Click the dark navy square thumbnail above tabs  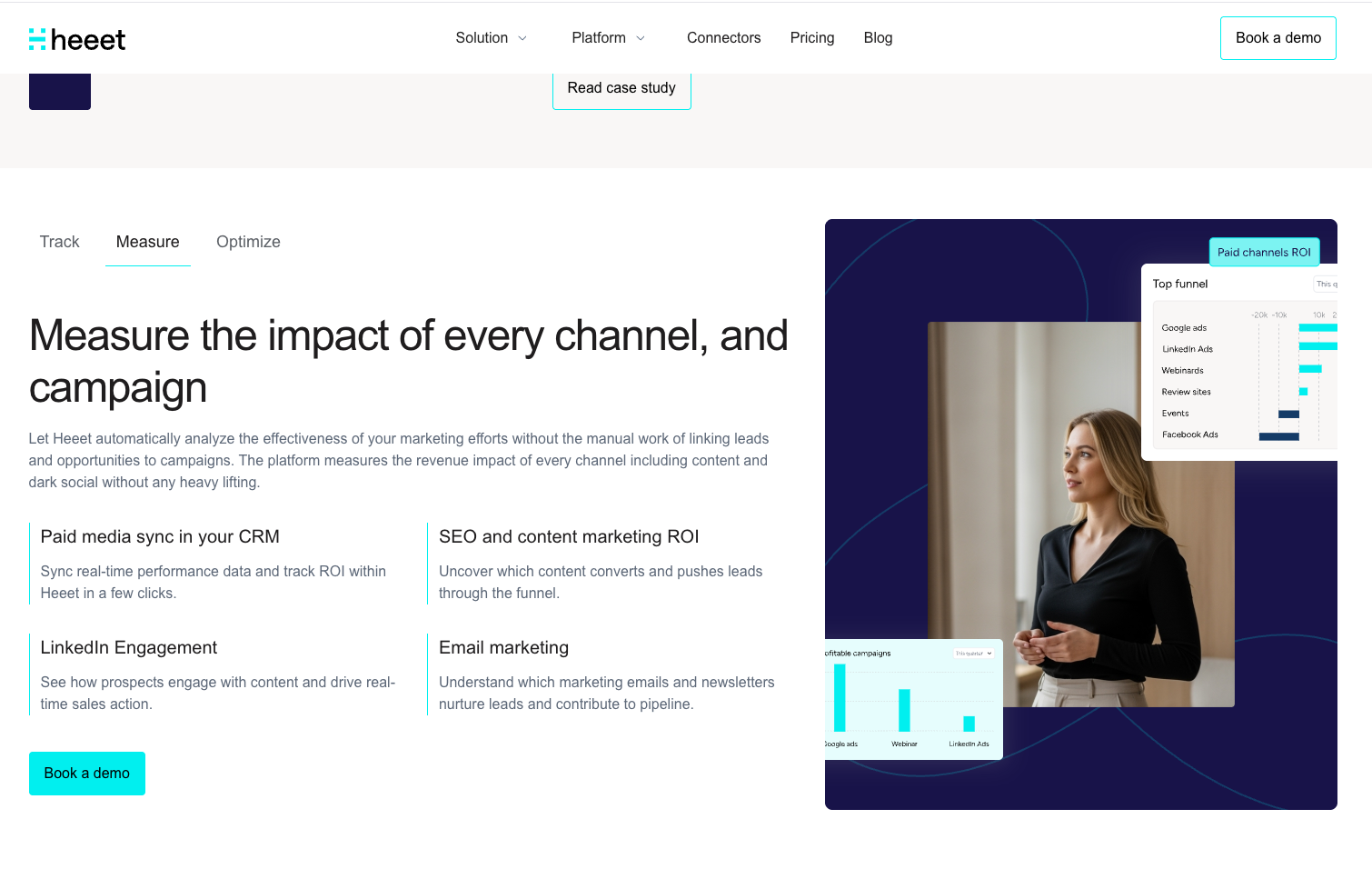tap(60, 92)
